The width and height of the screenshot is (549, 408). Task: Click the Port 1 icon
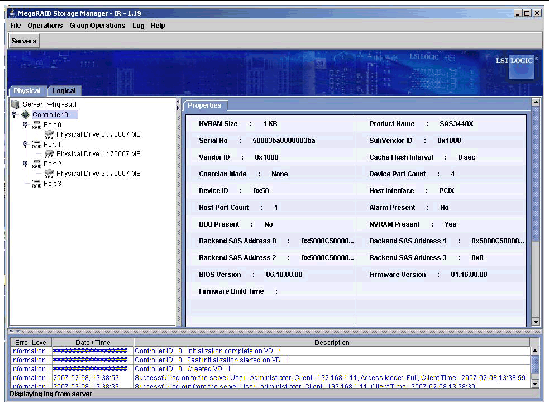tap(36, 144)
